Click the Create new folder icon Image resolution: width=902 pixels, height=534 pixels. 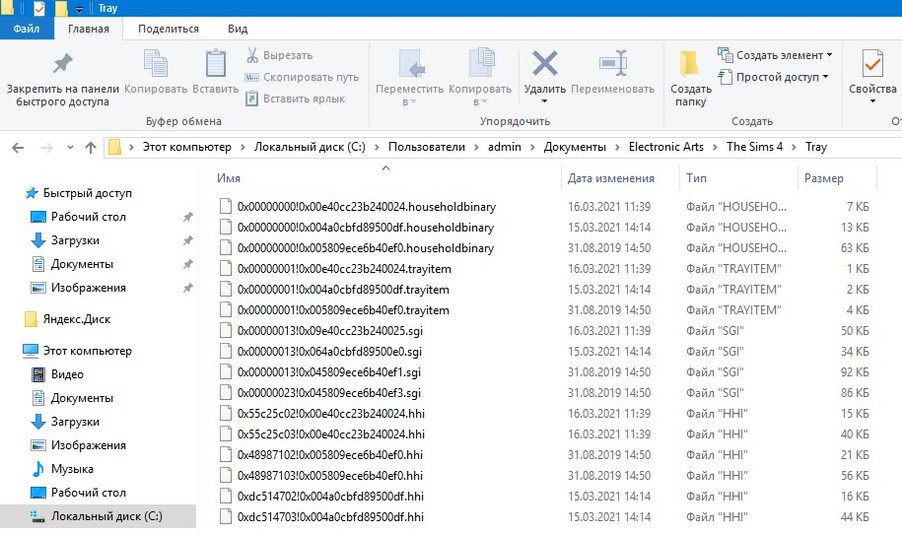[690, 66]
